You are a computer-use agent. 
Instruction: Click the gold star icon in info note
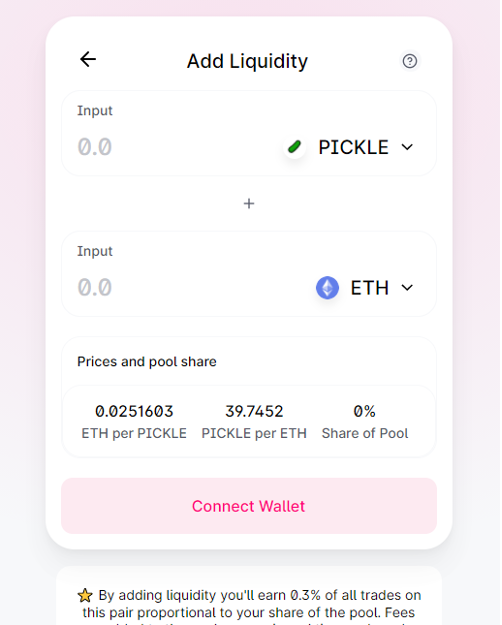(85, 596)
